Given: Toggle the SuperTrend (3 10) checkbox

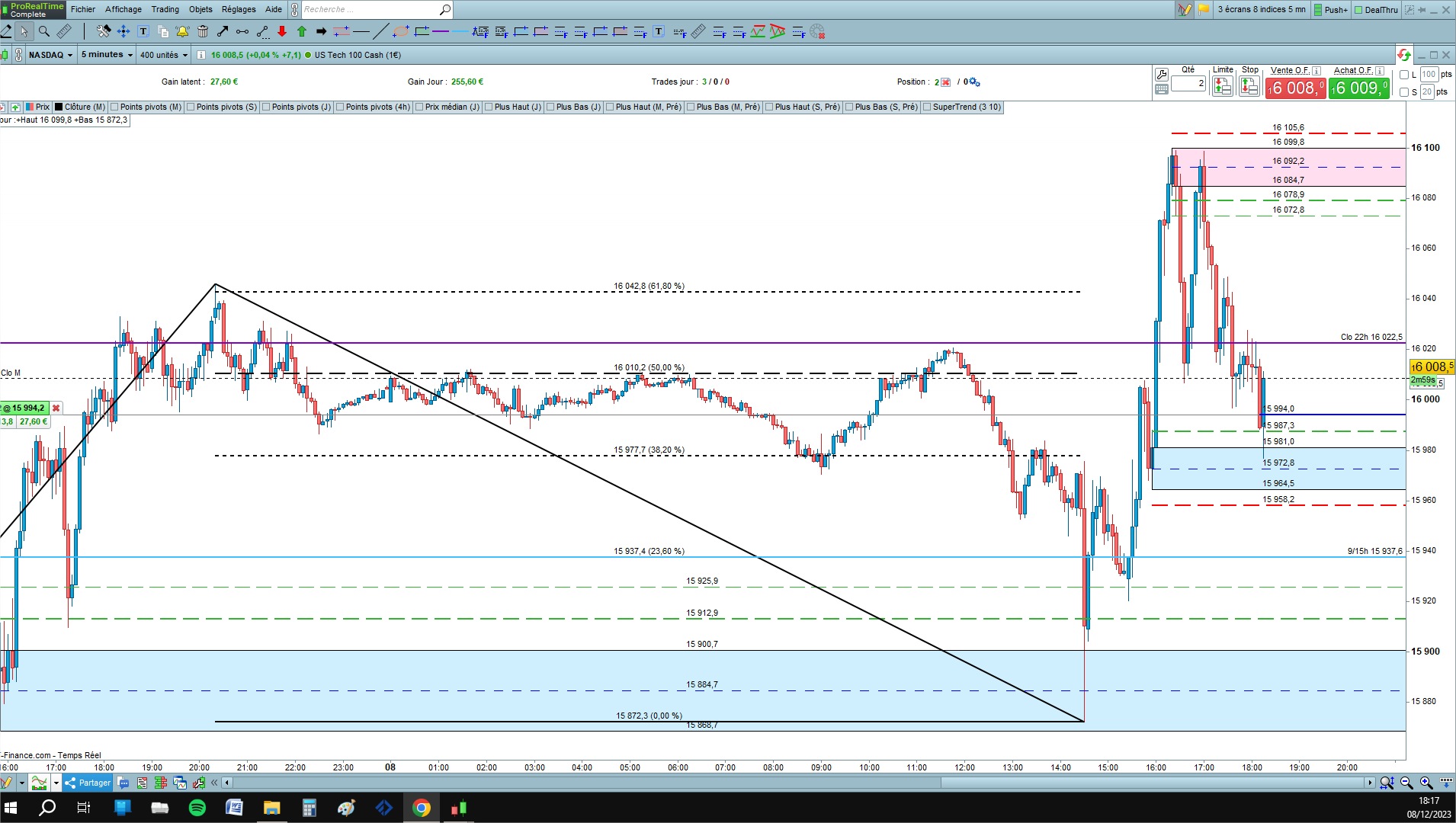Looking at the screenshot, I should coord(927,107).
